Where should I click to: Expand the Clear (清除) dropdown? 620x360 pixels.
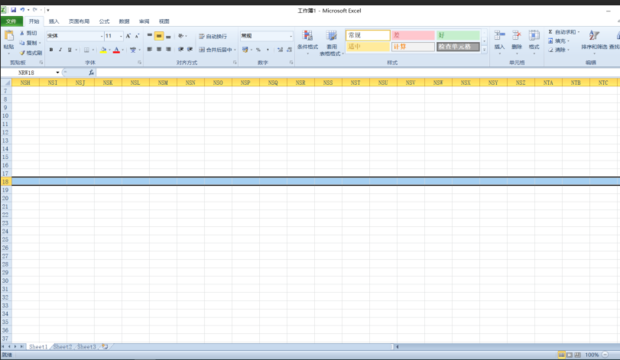tap(569, 50)
